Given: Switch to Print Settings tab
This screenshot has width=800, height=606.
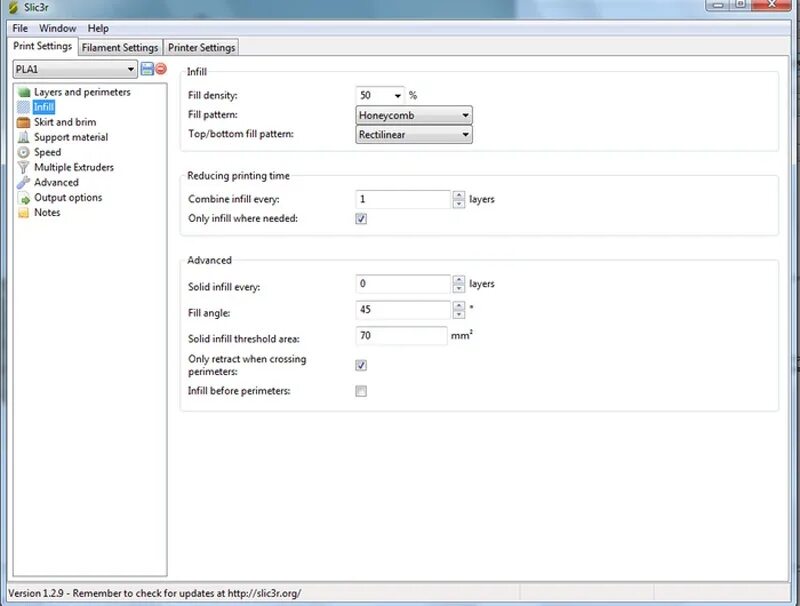Looking at the screenshot, I should click(x=42, y=46).
